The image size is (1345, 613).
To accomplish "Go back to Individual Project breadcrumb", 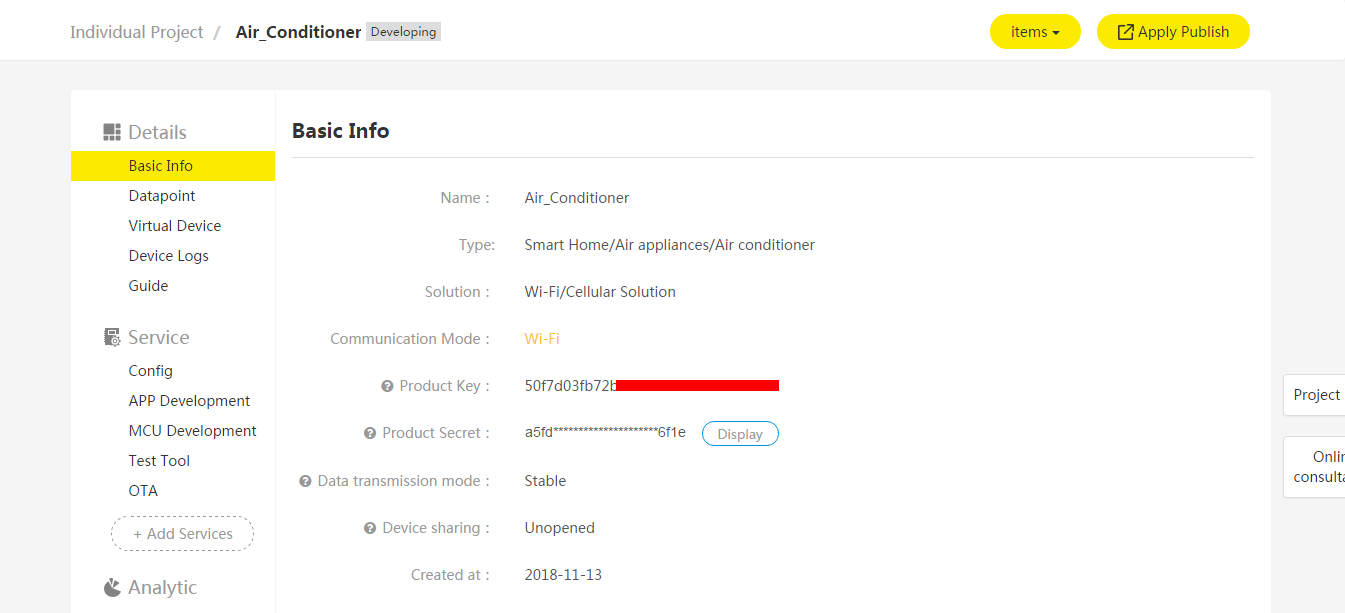I will pos(136,32).
